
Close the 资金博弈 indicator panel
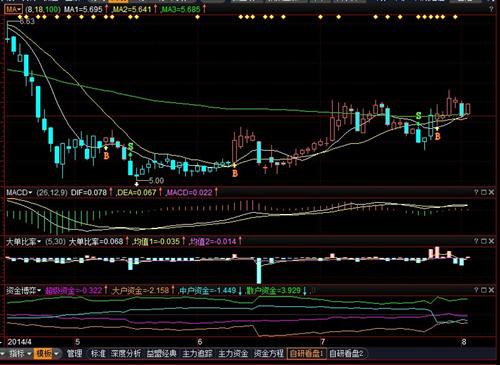pos(492,290)
